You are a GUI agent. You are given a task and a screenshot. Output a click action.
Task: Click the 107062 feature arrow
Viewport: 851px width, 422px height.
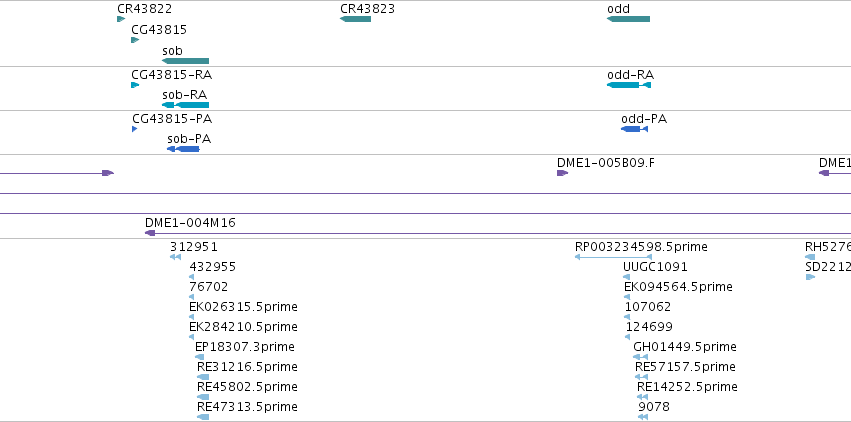pyautogui.click(x=627, y=317)
